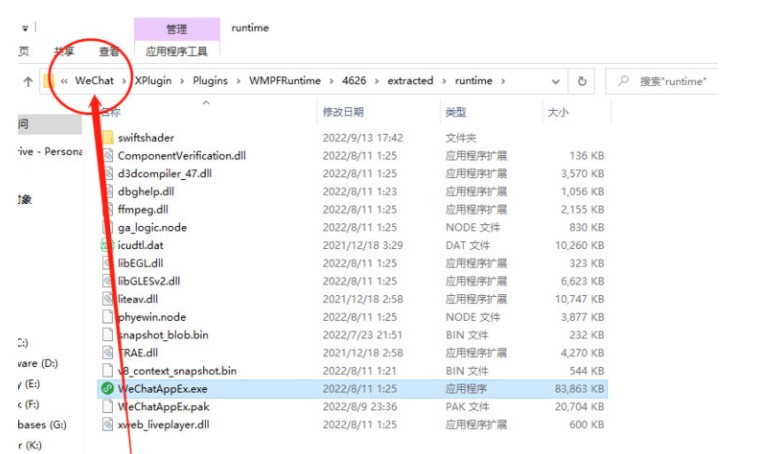Screen dimensions: 765x454
Task: Navigate to WMPFRuntime in breadcrumb
Action: (x=285, y=80)
